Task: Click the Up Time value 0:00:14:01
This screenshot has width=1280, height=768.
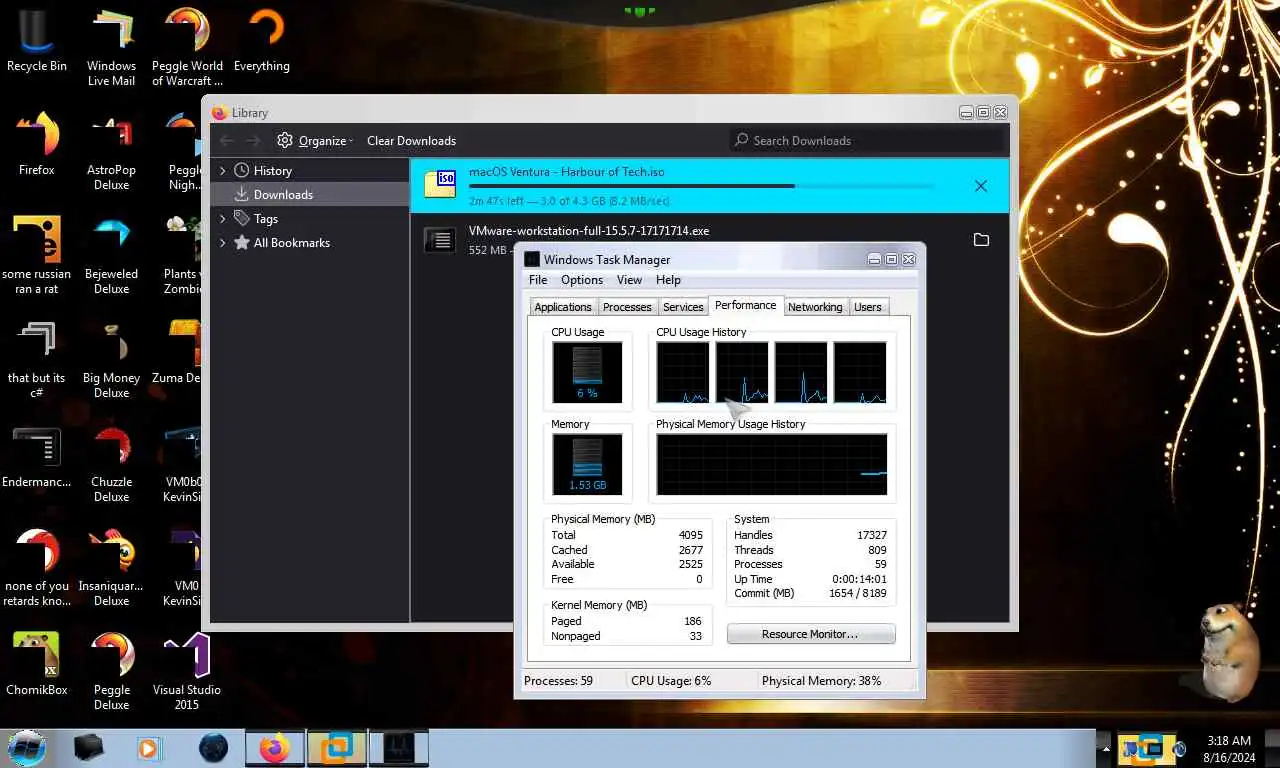Action: [859, 579]
